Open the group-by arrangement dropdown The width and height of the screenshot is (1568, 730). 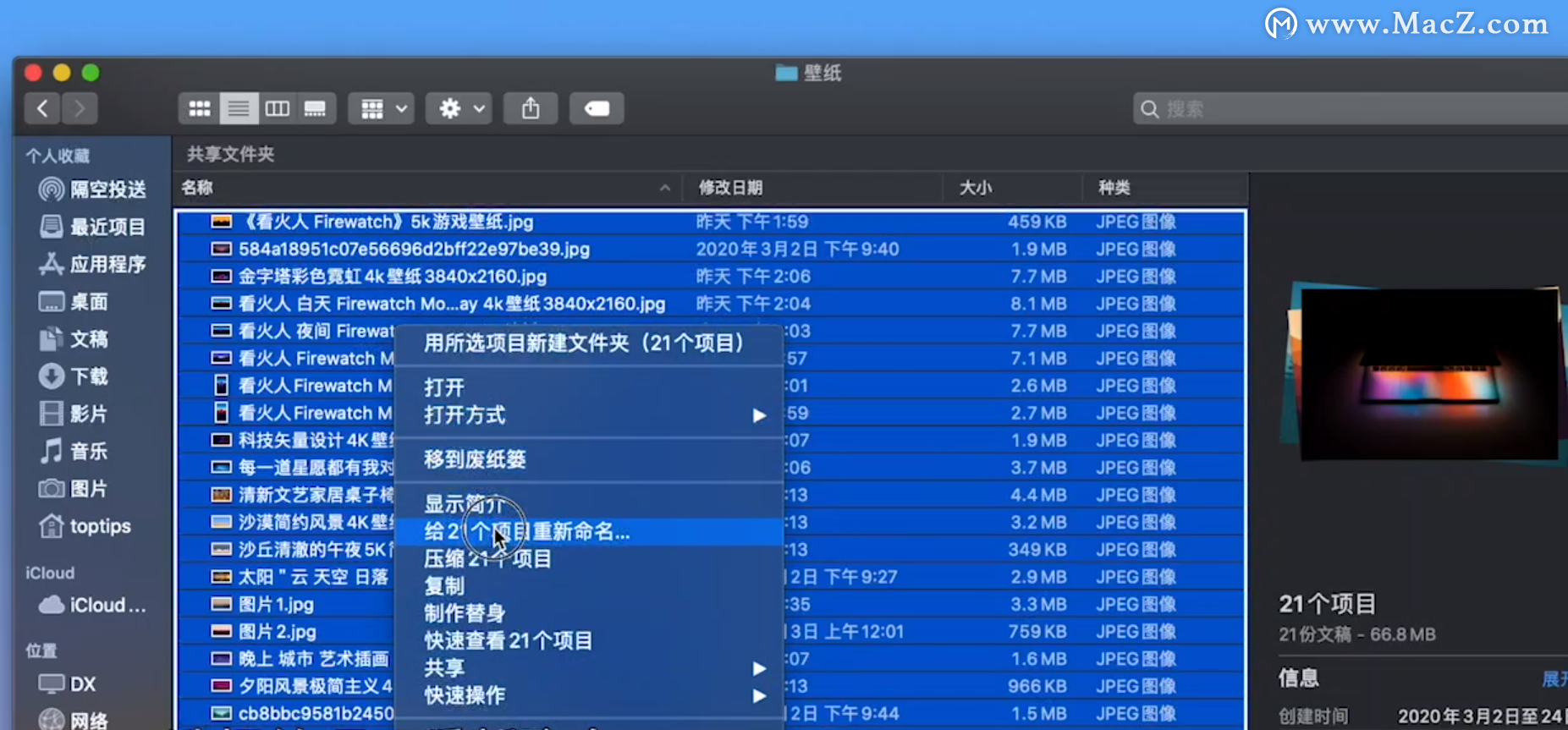point(381,108)
